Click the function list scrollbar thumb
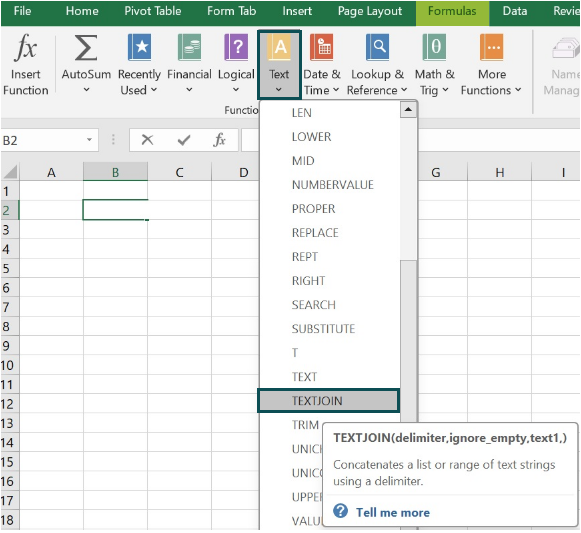This screenshot has height=533, width=581. click(x=408, y=341)
